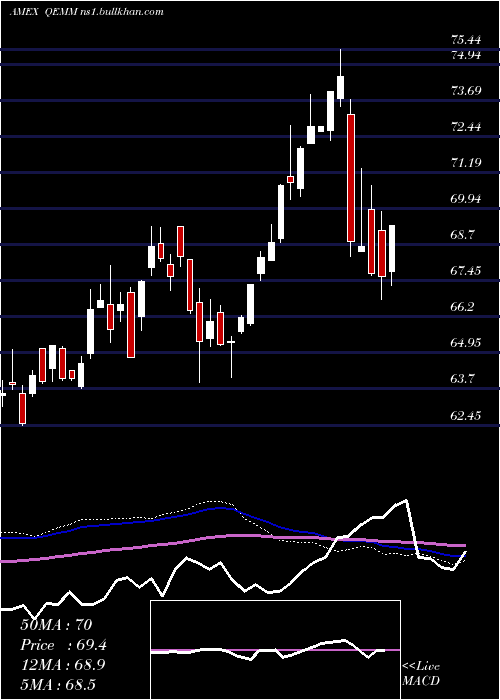
Task: Click the tallest red candlestick body
Action: [x=351, y=178]
